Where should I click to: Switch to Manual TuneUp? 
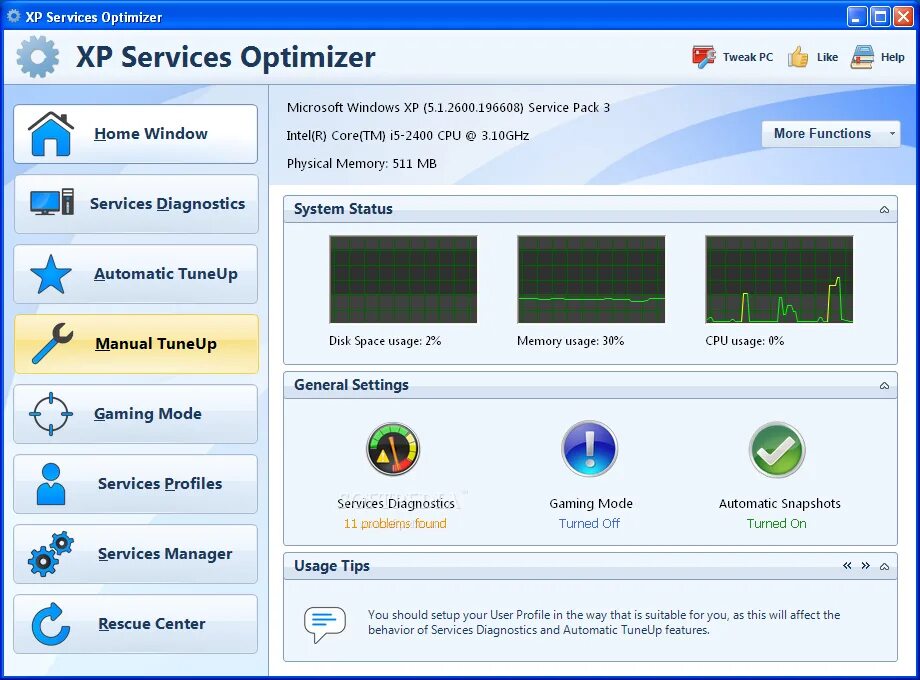tap(136, 344)
